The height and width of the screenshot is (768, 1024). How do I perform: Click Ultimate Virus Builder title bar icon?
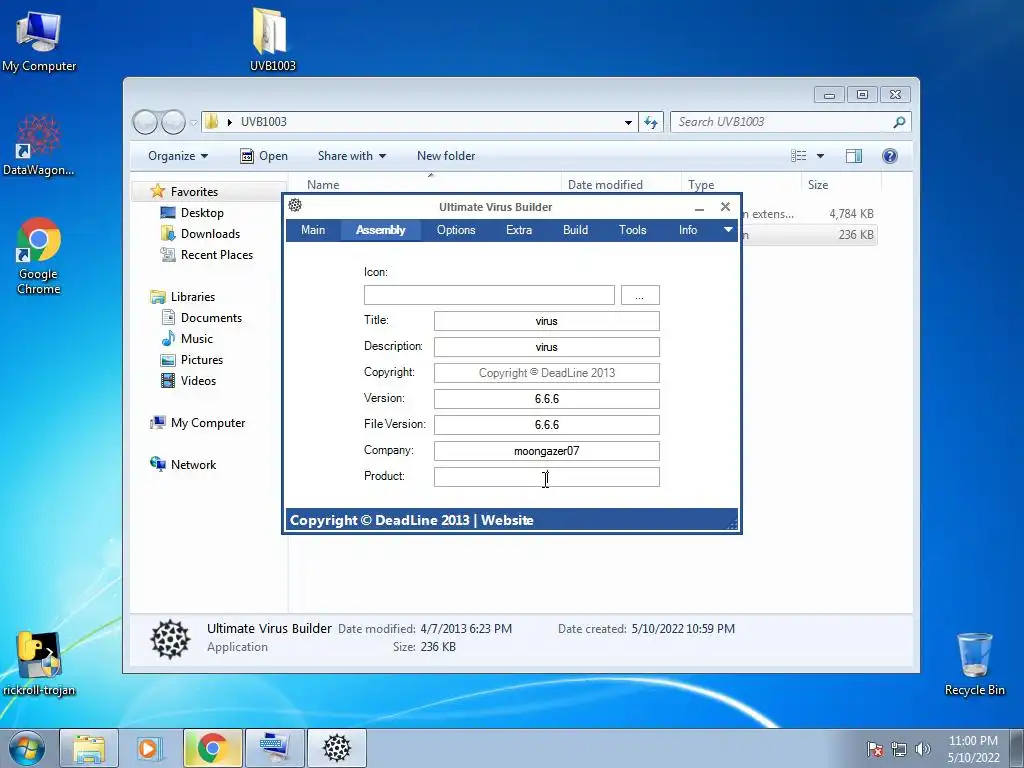(295, 205)
